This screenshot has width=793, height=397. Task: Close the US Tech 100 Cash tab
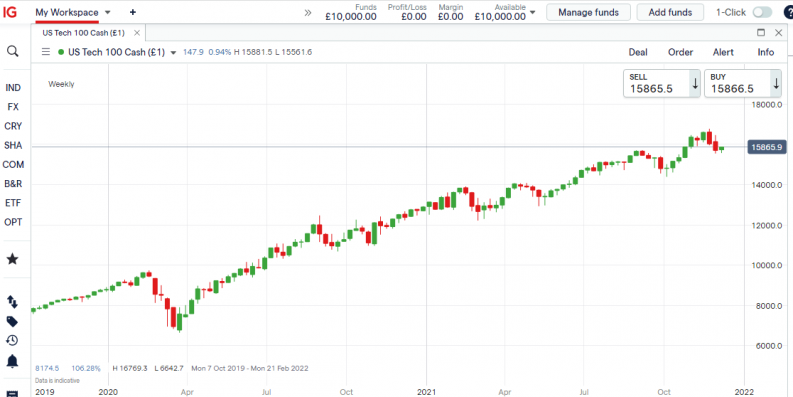(x=137, y=33)
